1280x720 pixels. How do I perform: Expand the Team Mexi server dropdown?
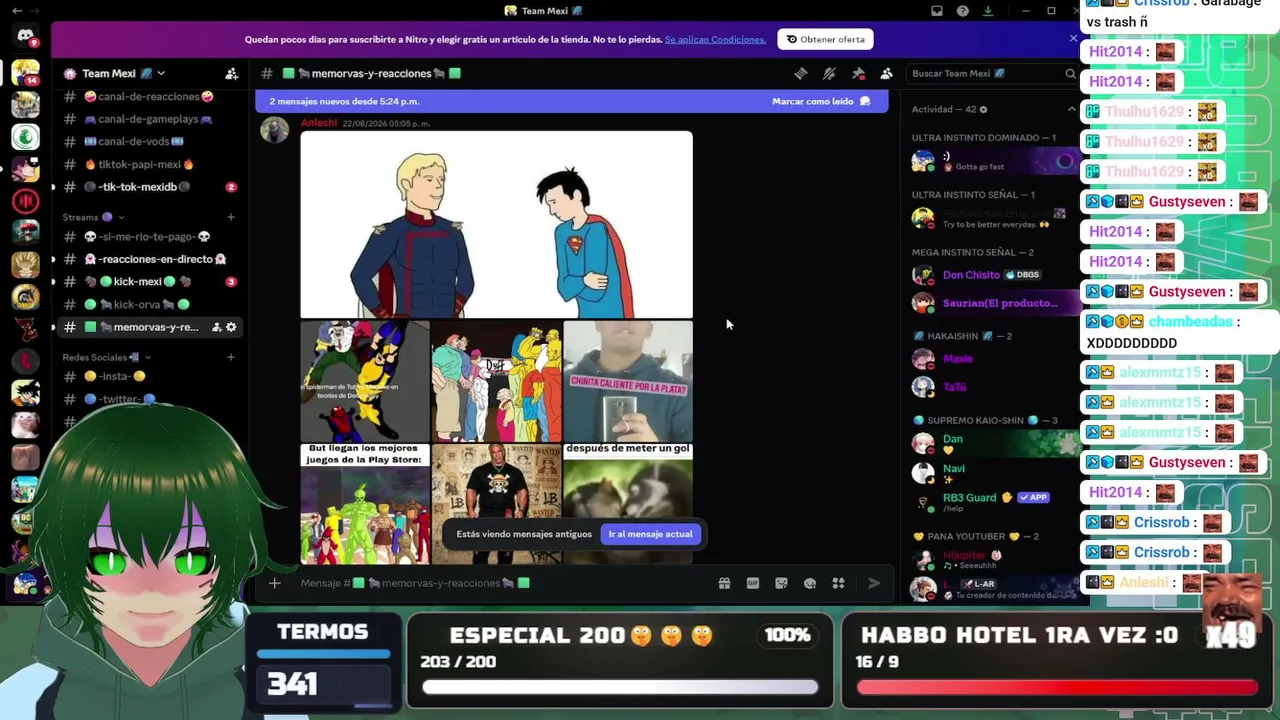point(161,73)
